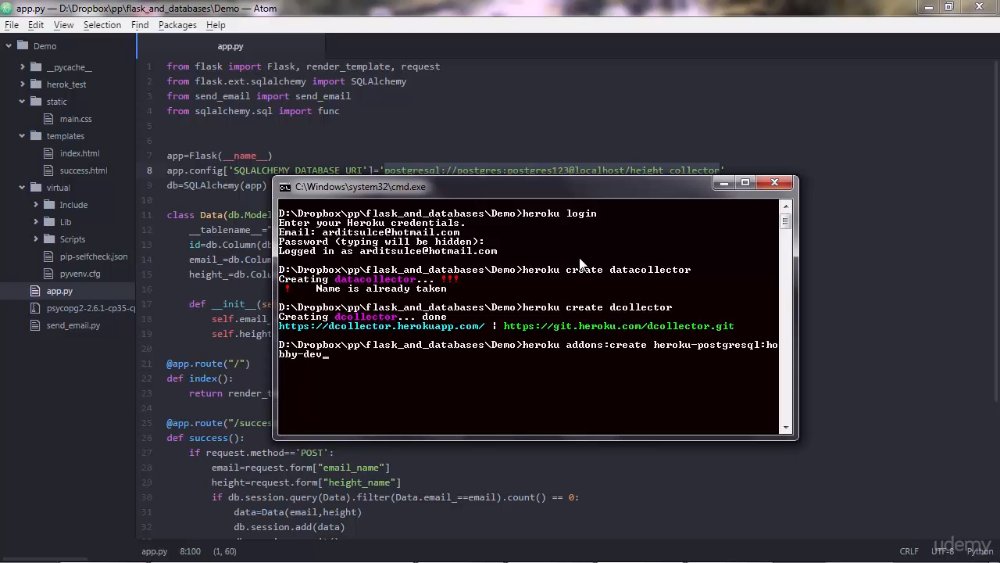Expand the __pycache__ folder chevron

pyautogui.click(x=22, y=67)
